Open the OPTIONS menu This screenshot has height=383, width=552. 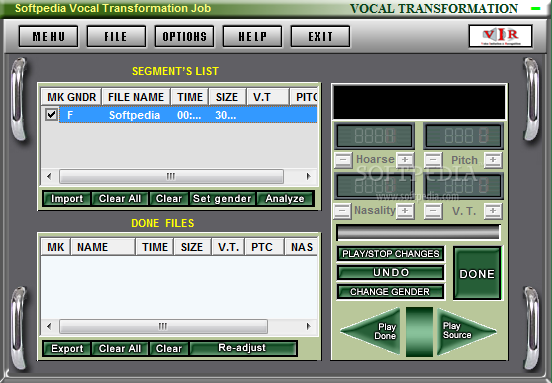point(184,36)
